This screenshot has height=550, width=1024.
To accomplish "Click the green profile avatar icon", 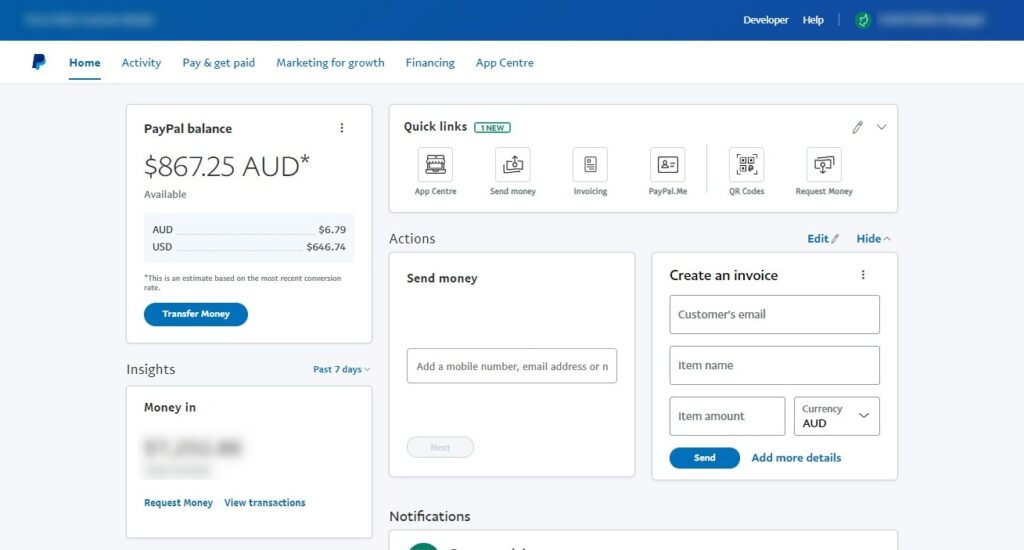I will pyautogui.click(x=863, y=20).
